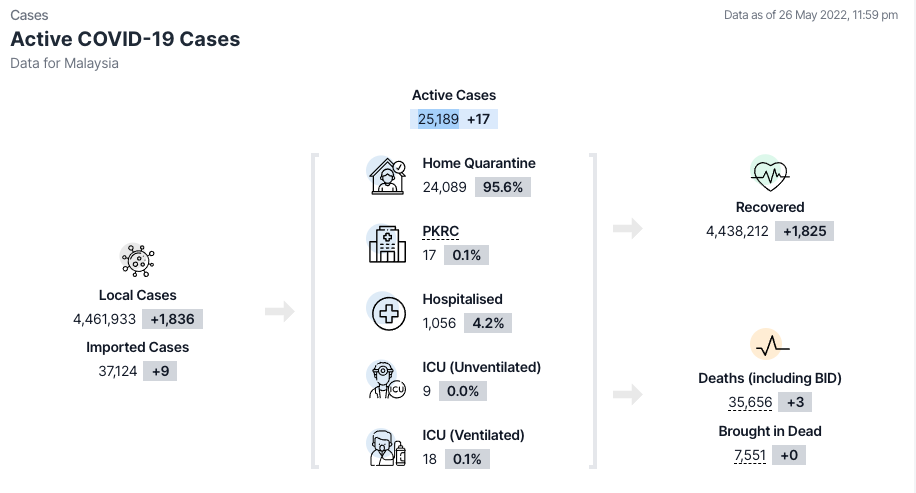Click the ICU Ventilated patient icon
This screenshot has width=916, height=493.
(x=387, y=447)
